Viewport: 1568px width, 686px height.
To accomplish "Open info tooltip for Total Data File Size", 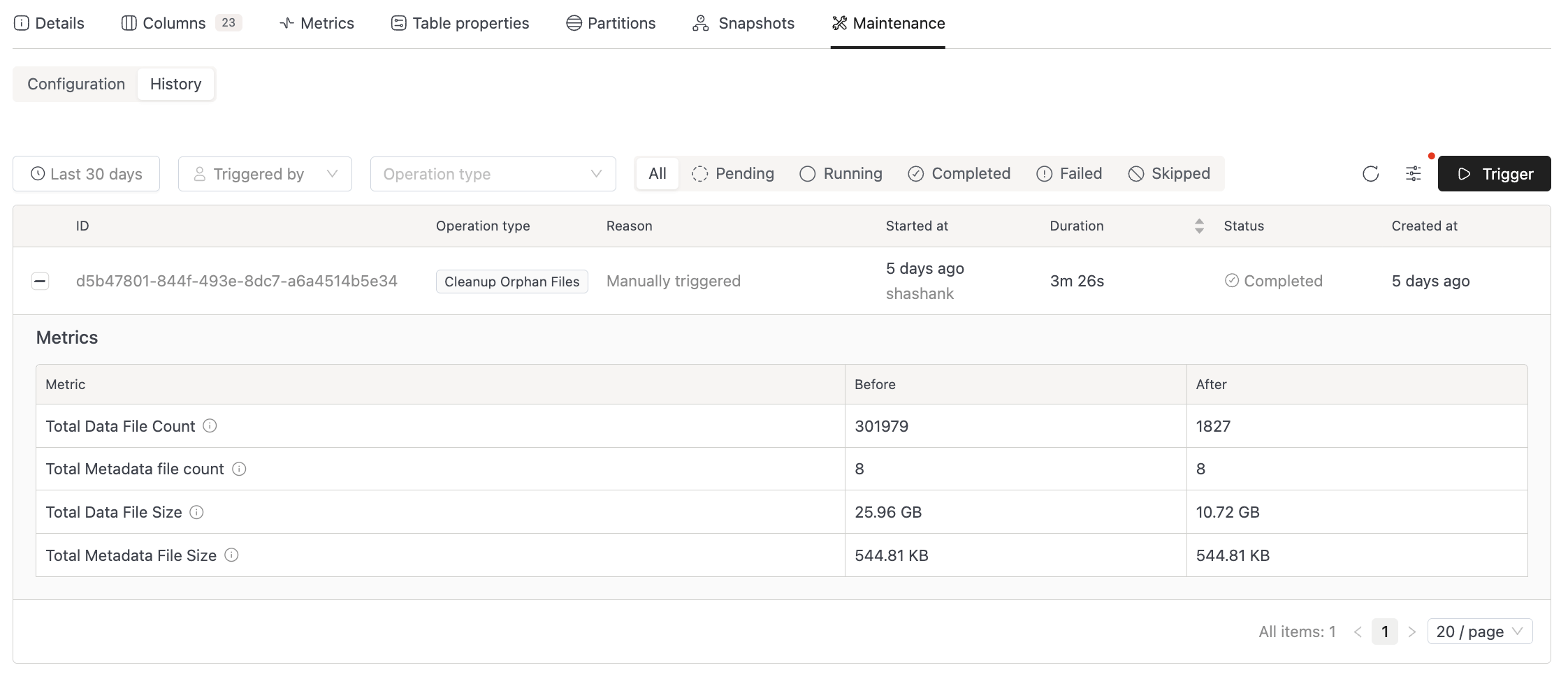I will click(x=198, y=512).
